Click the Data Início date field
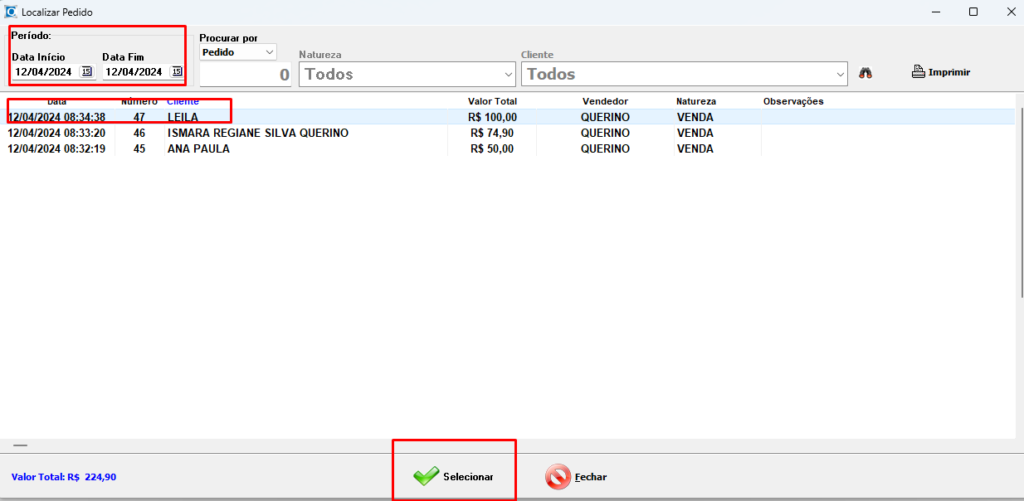The image size is (1024, 501). pos(46,72)
